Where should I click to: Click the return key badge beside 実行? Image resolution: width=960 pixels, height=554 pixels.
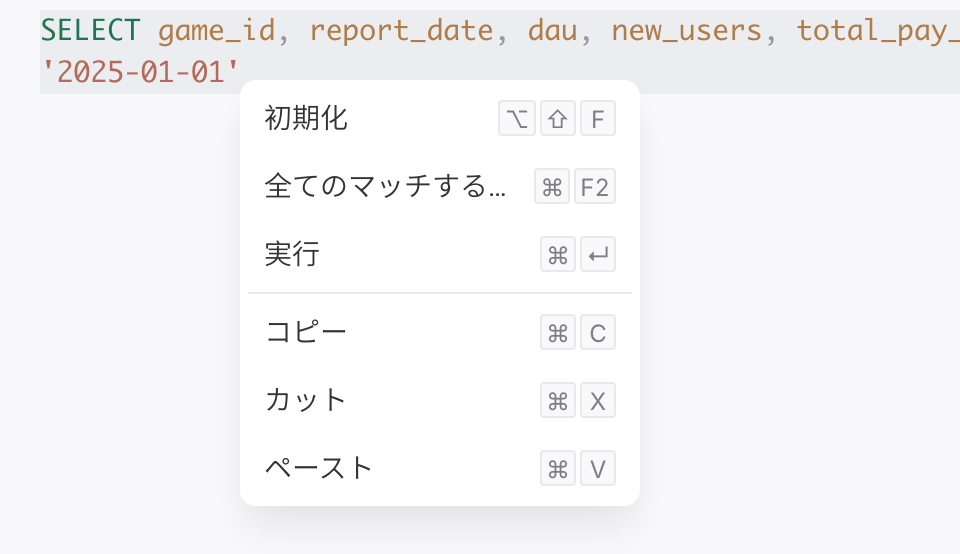pos(598,254)
